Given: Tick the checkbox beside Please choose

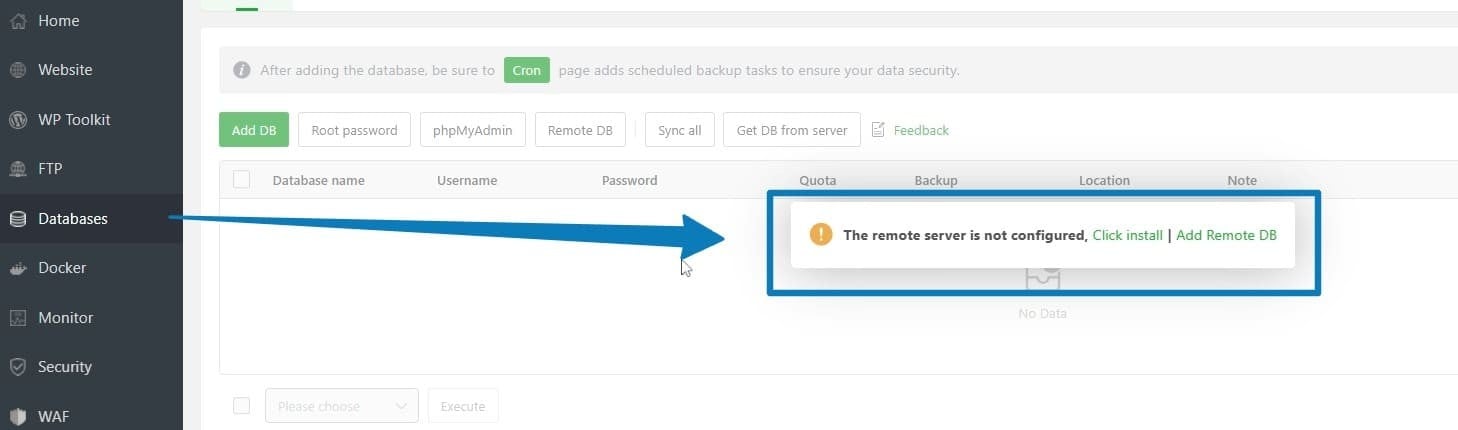Looking at the screenshot, I should [x=241, y=406].
